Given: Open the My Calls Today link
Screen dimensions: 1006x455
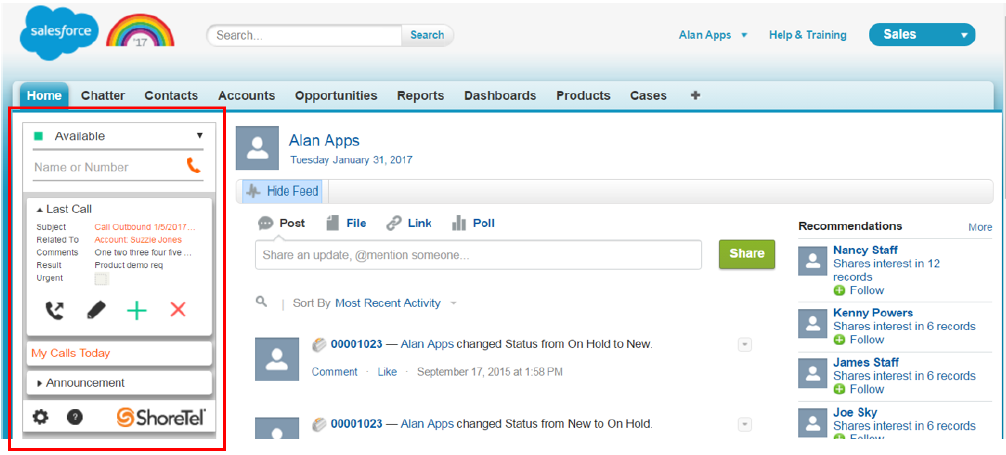Looking at the screenshot, I should pyautogui.click(x=71, y=353).
